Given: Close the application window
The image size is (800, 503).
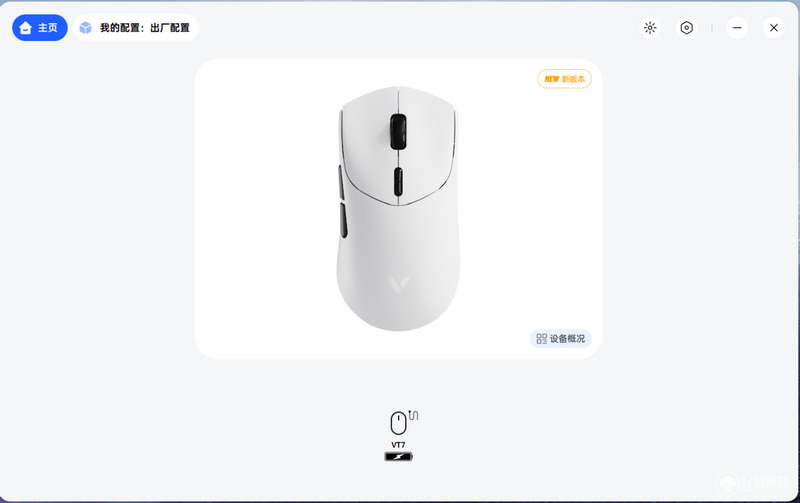Looking at the screenshot, I should tap(773, 28).
